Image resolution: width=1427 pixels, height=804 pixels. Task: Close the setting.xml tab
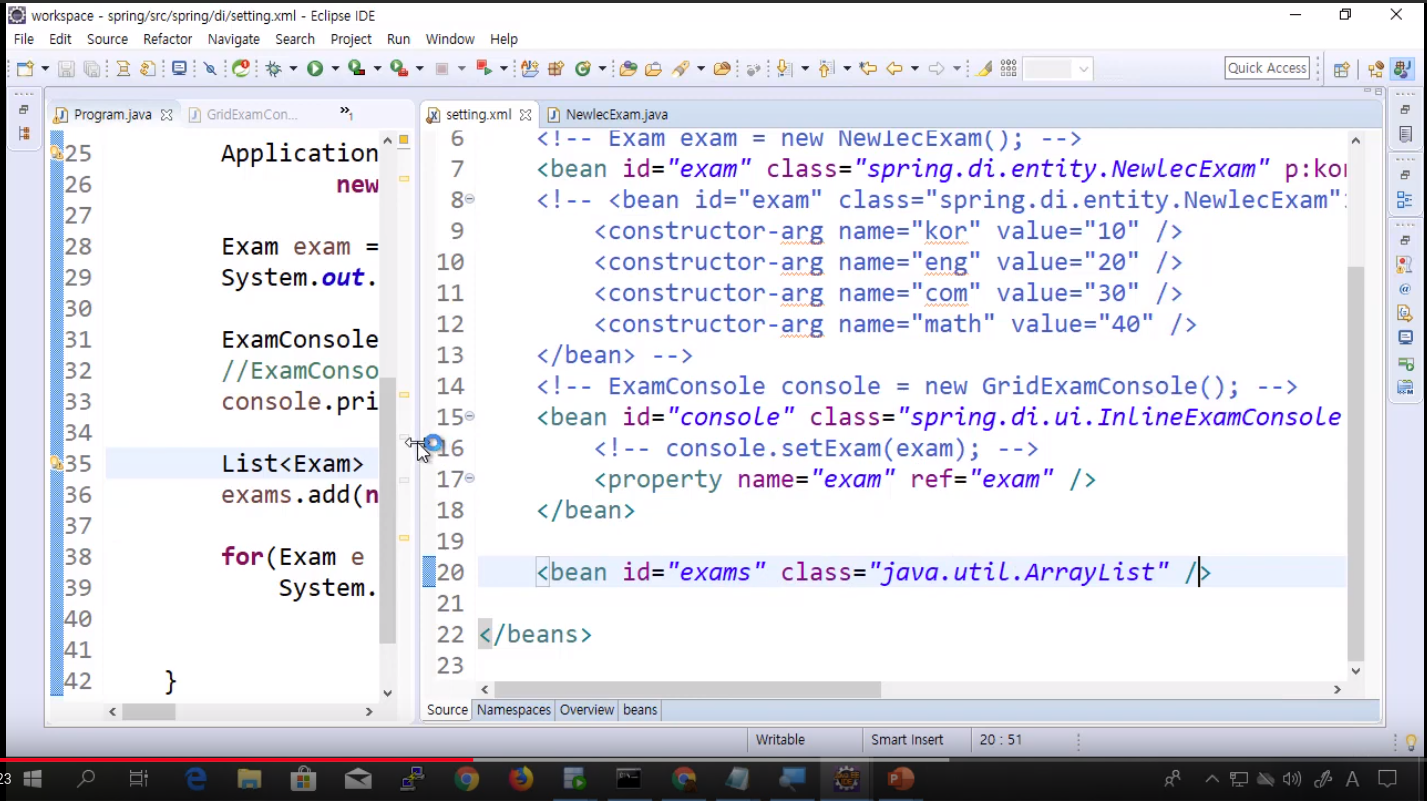click(525, 115)
